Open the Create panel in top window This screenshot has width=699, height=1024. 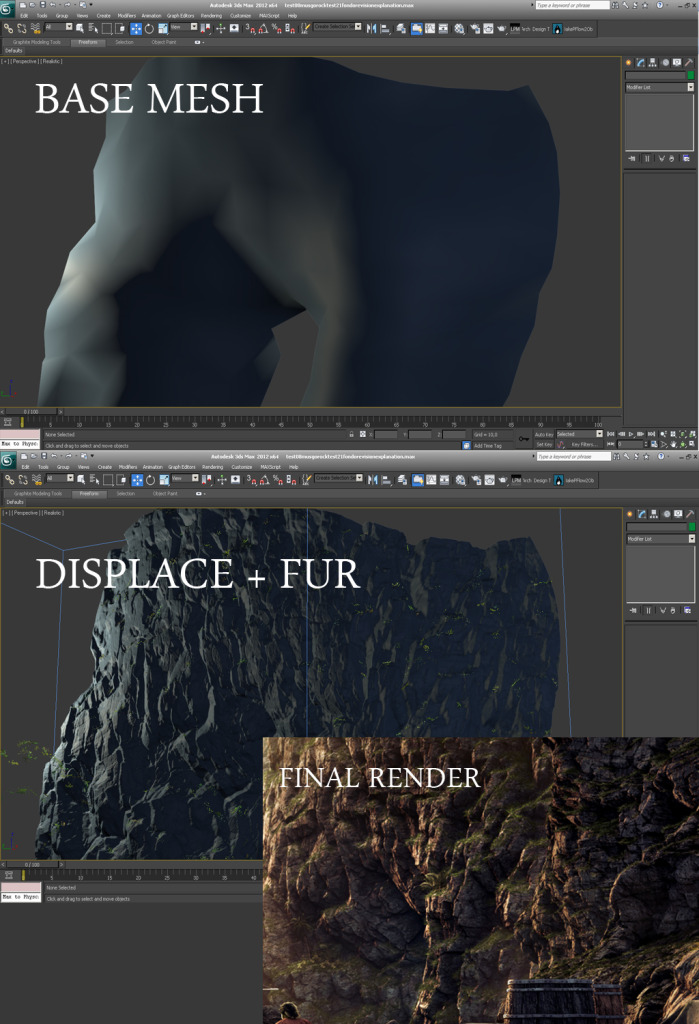pos(628,63)
